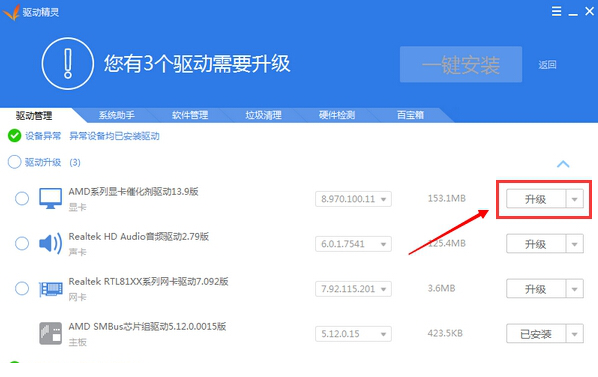Click the 3.6MB size value
The height and width of the screenshot is (377, 598).
coord(441,288)
